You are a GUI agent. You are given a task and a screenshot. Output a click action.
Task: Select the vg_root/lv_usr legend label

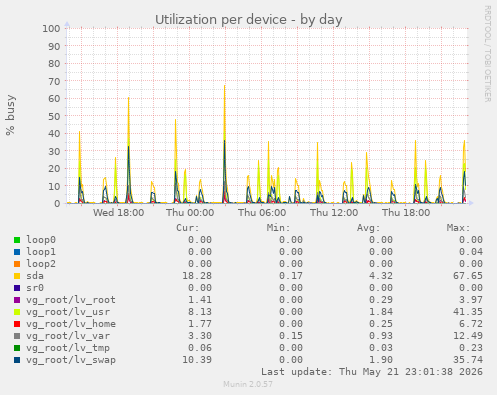(x=68, y=312)
